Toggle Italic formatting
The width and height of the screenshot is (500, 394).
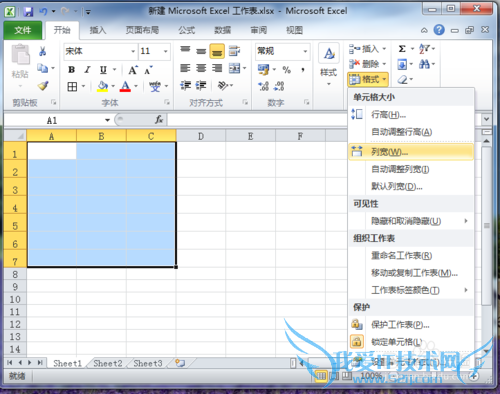(87, 70)
